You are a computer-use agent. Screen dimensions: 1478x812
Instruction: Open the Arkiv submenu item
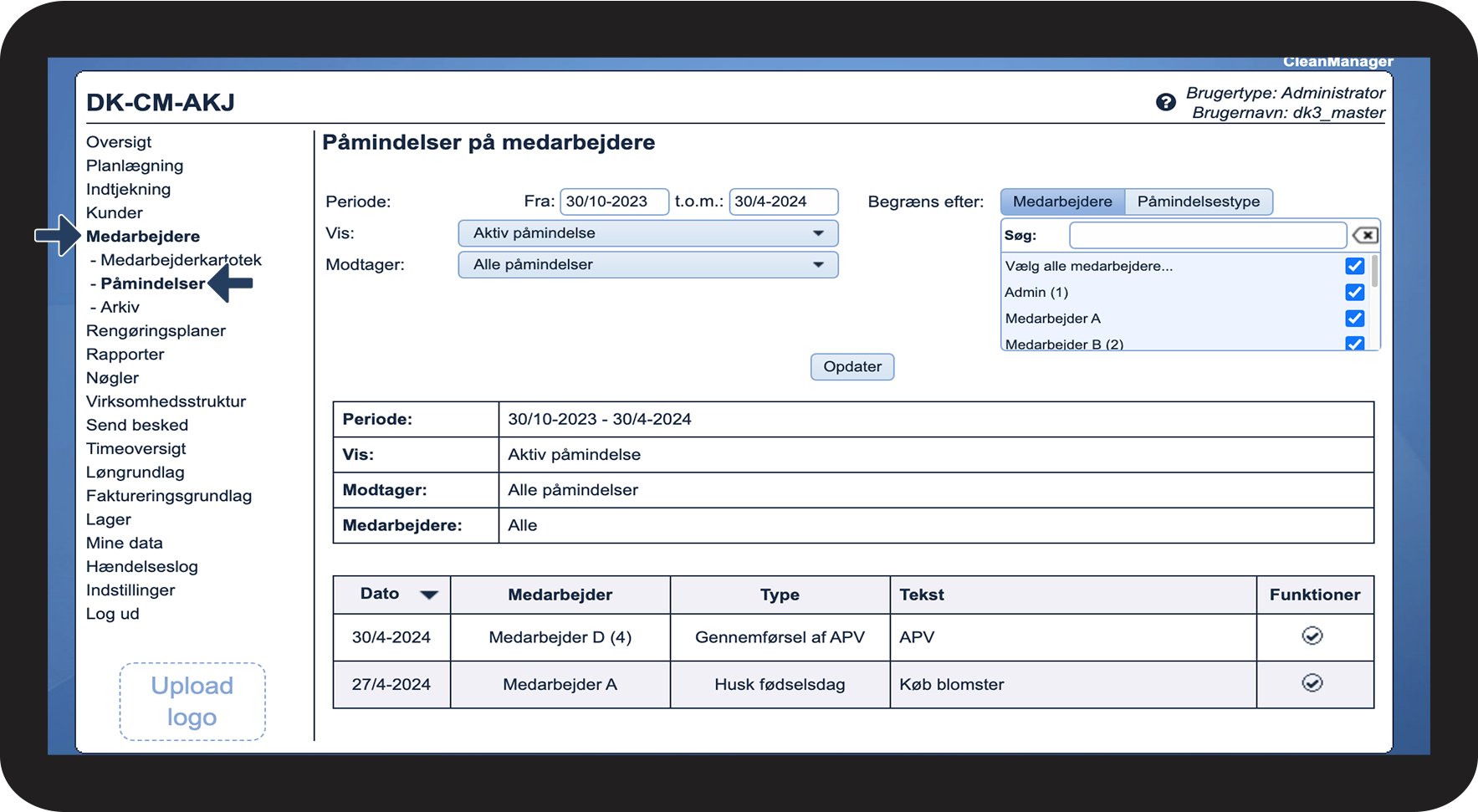(120, 308)
